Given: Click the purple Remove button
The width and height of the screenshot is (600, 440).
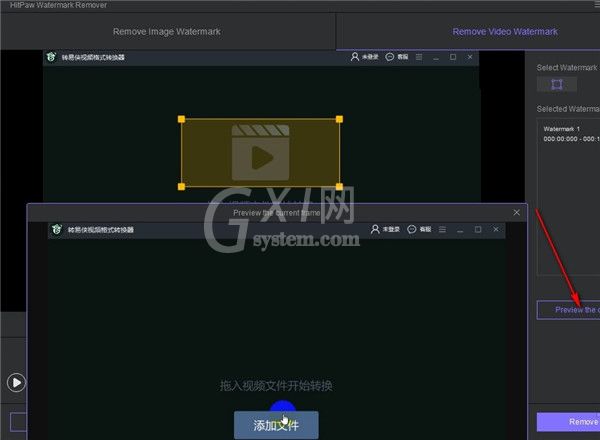Looking at the screenshot, I should tap(569, 422).
